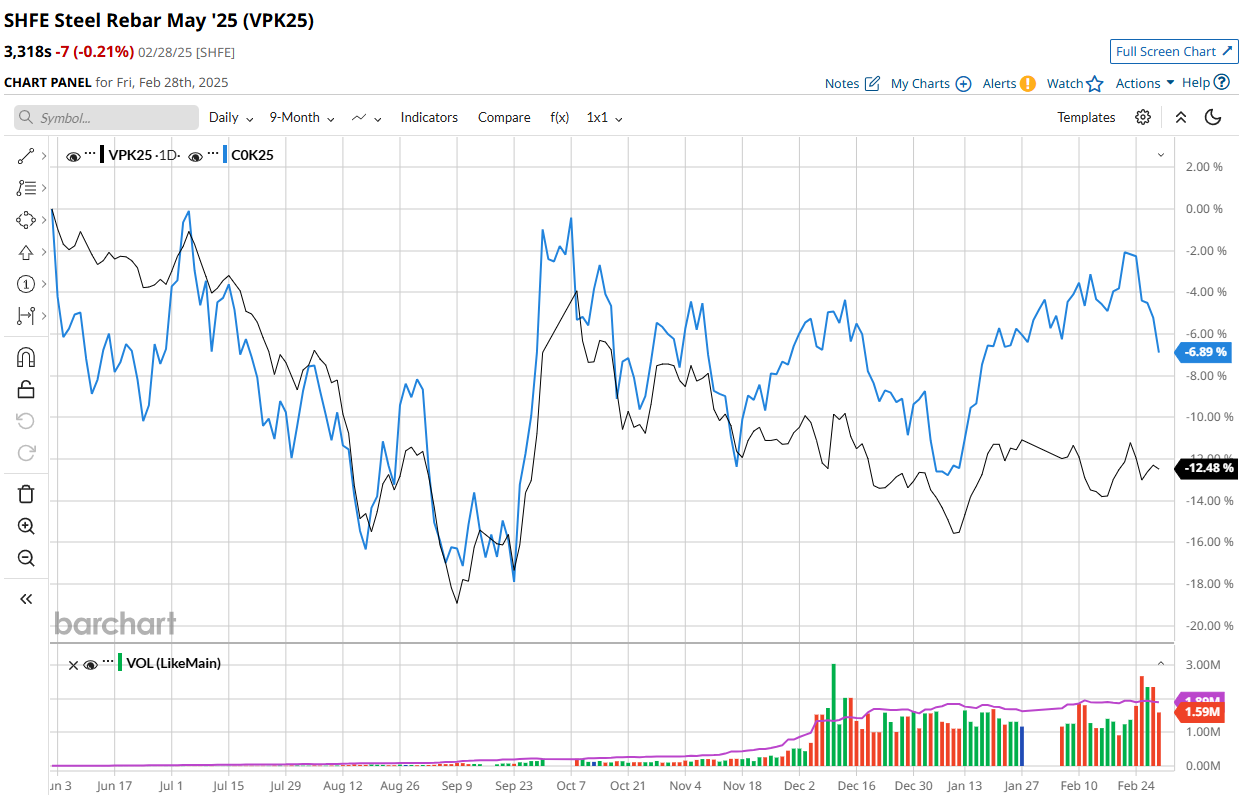Open the chart type line dropdown

coord(367,118)
